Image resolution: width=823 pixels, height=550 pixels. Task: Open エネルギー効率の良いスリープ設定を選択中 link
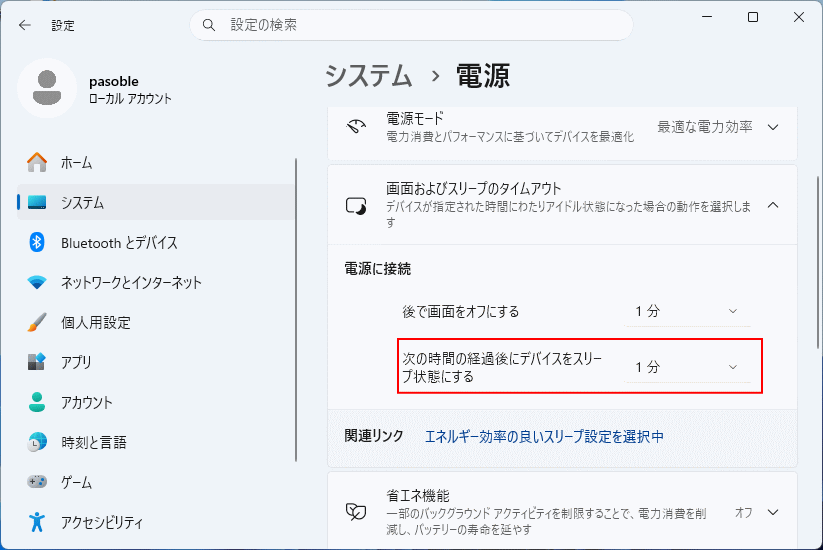(x=544, y=436)
